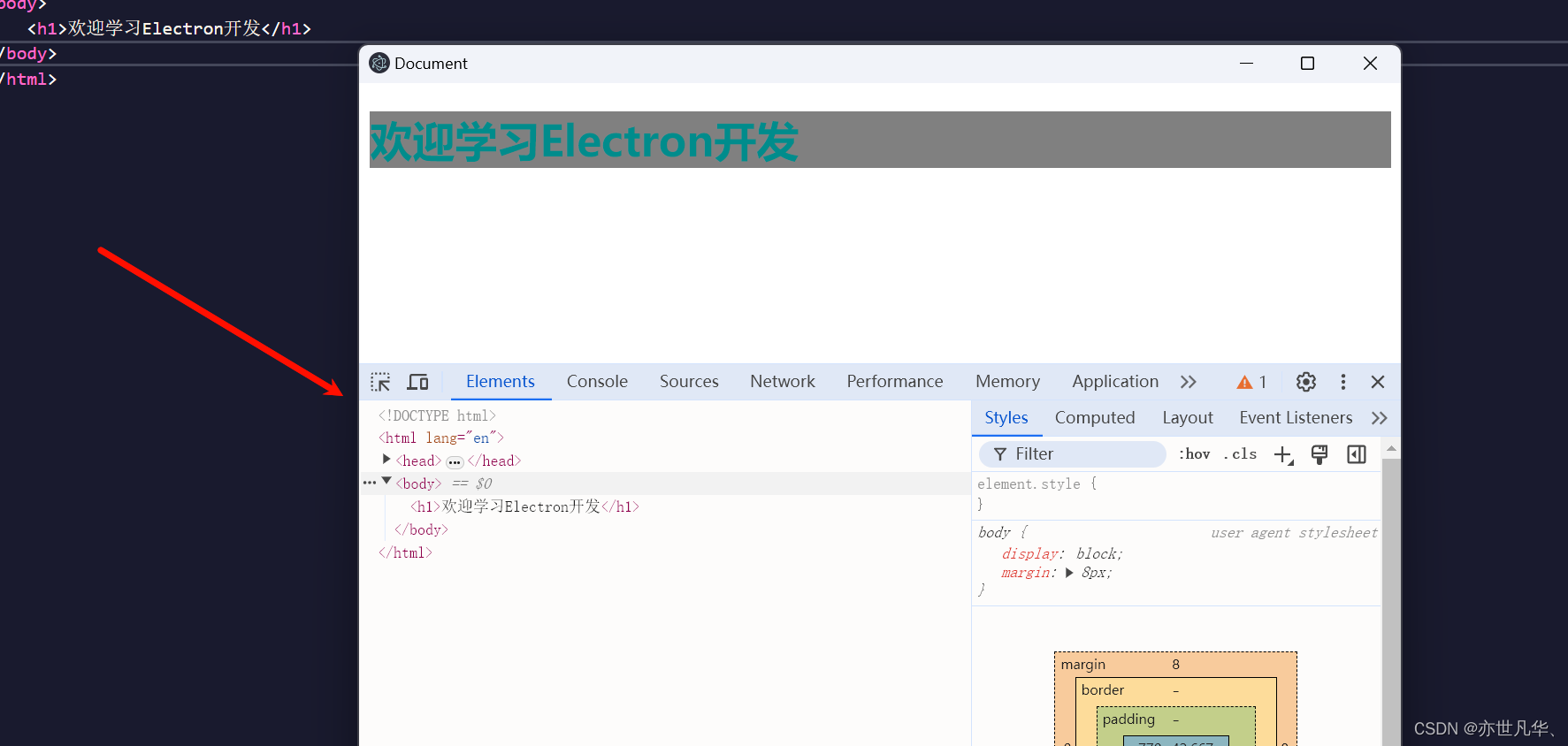
Task: Open the Network tab
Action: tap(783, 382)
